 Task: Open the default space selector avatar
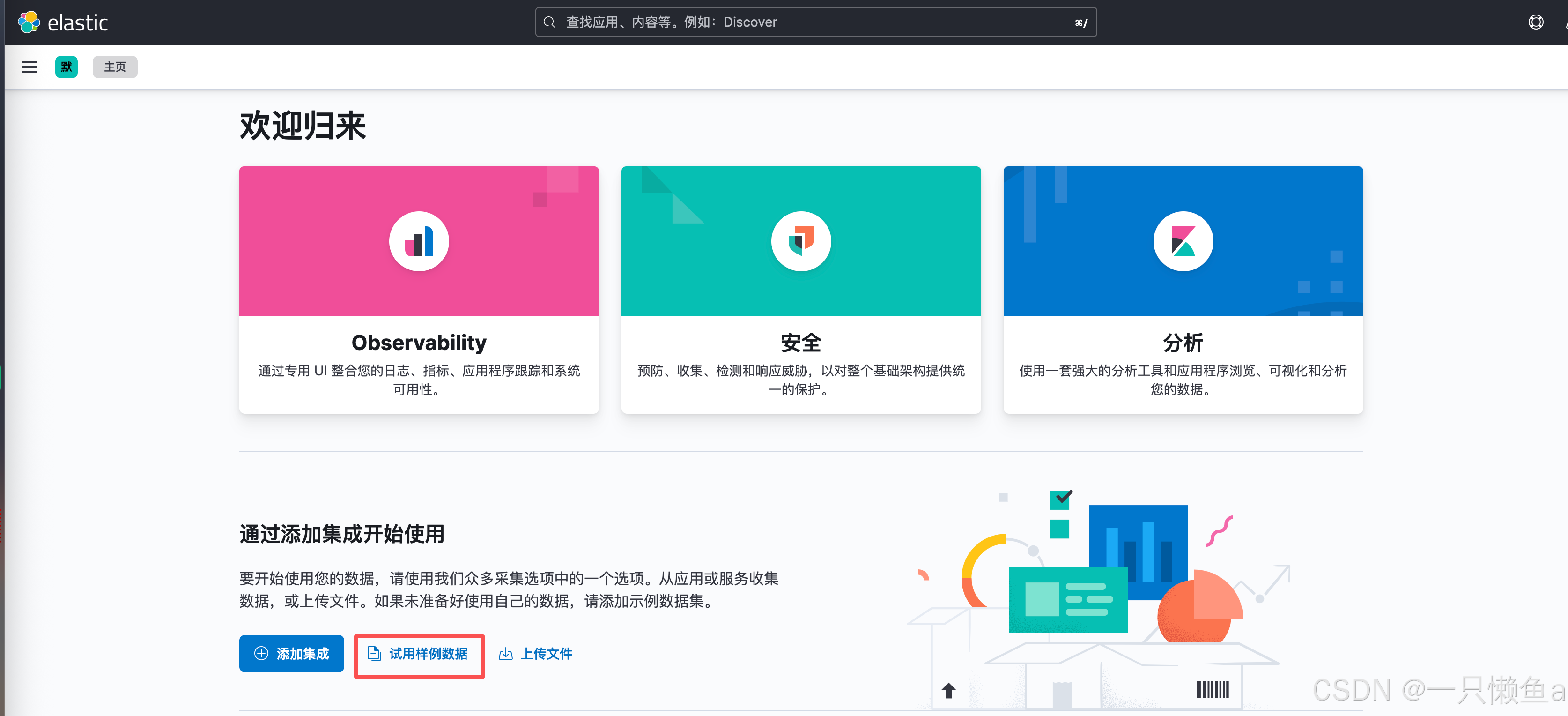[x=67, y=67]
